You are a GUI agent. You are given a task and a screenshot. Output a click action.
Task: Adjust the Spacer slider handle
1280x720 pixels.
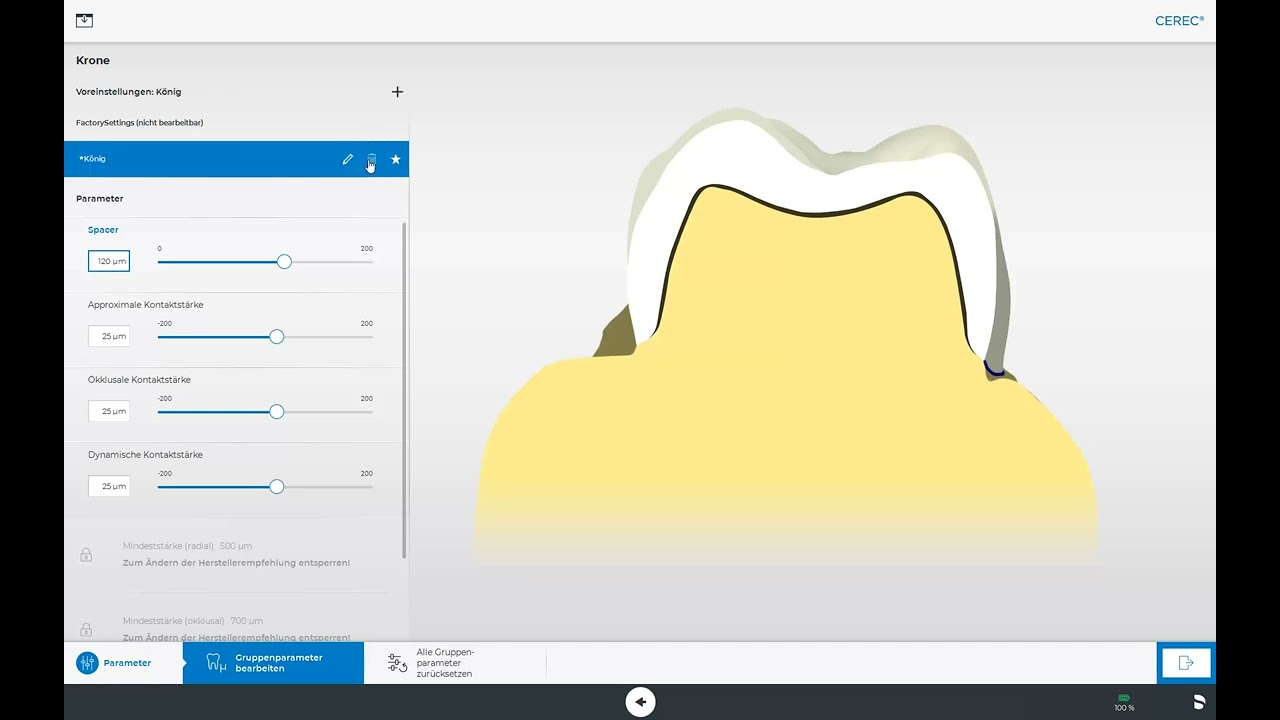[x=284, y=261]
